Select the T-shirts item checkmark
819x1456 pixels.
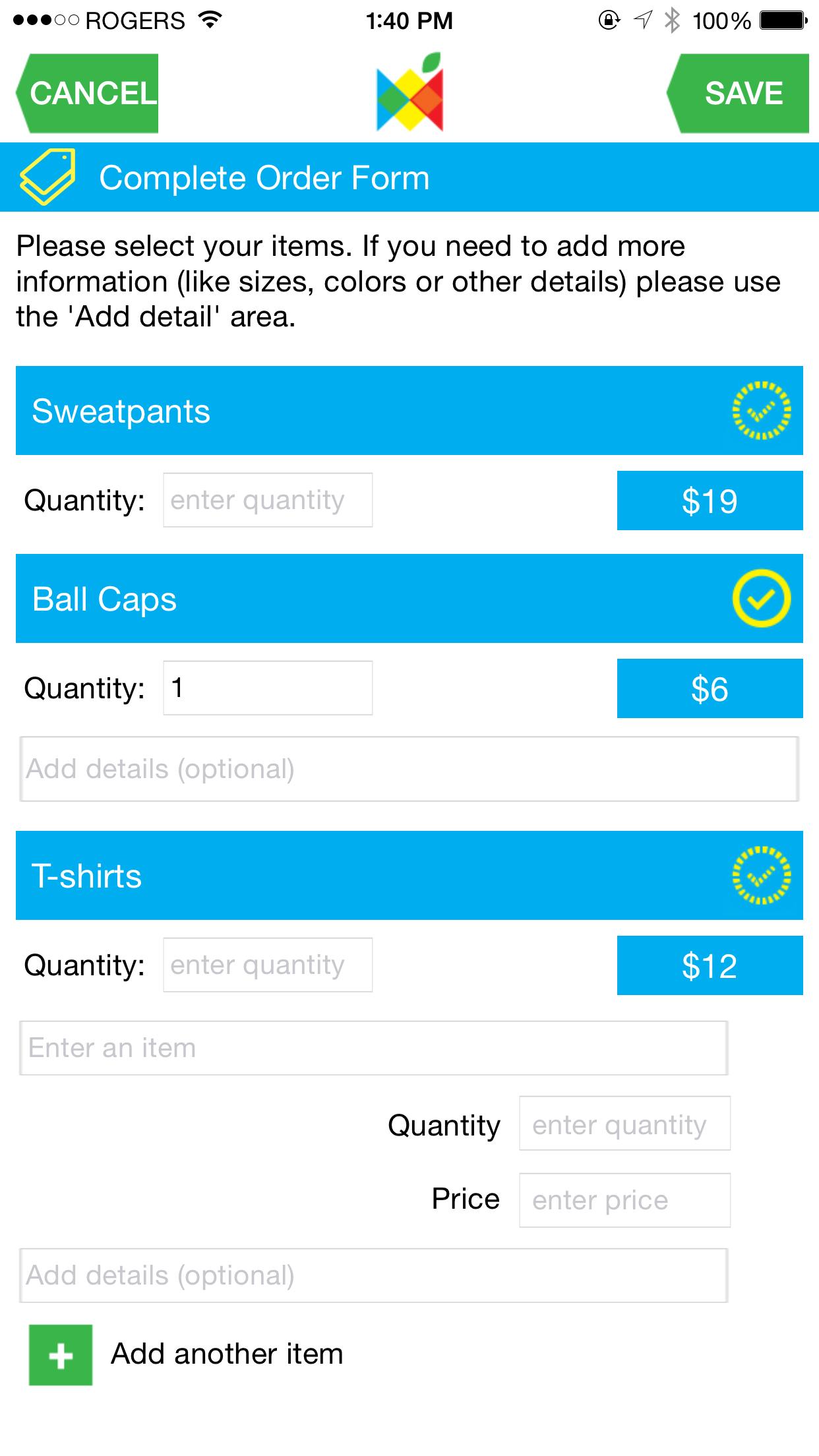[761, 876]
